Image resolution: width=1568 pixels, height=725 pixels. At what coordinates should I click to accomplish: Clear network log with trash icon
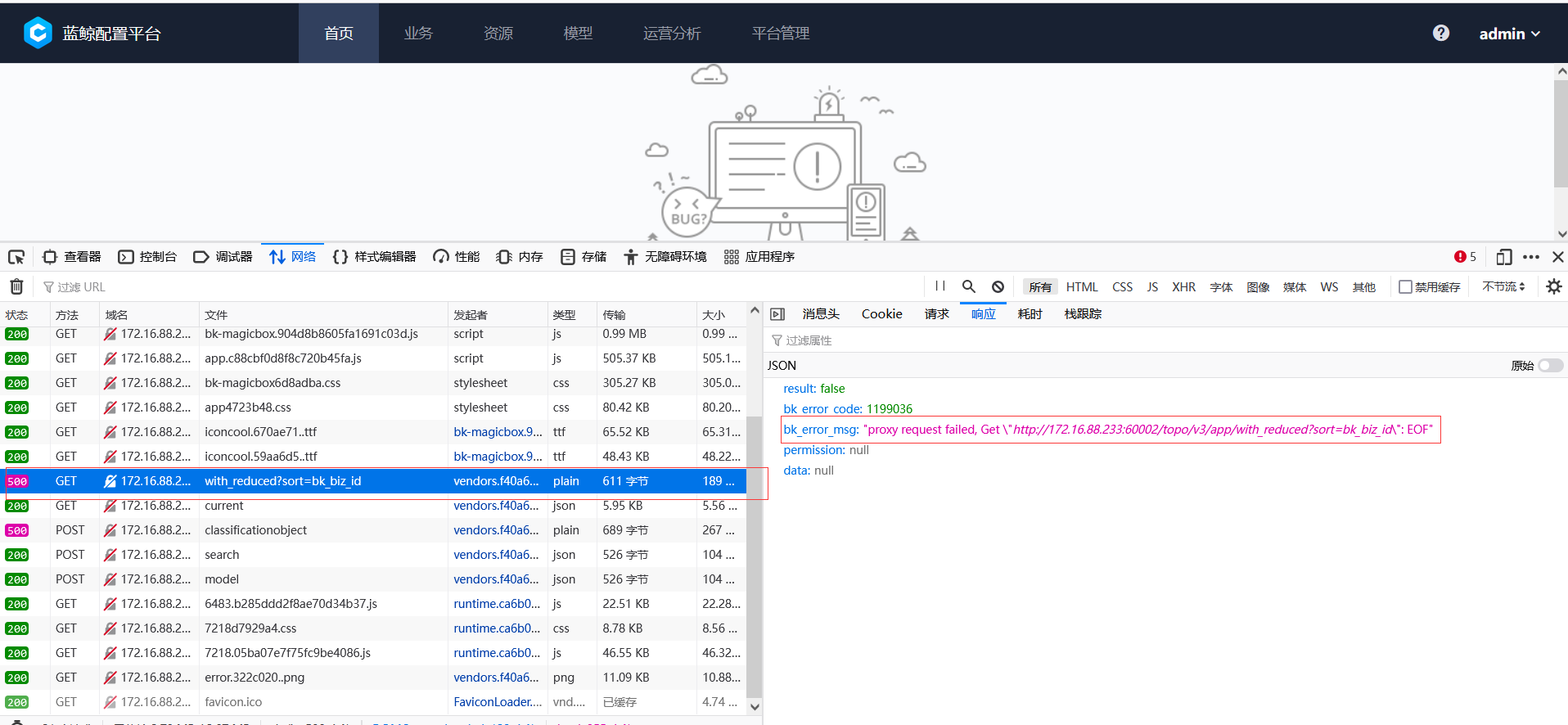coord(16,287)
